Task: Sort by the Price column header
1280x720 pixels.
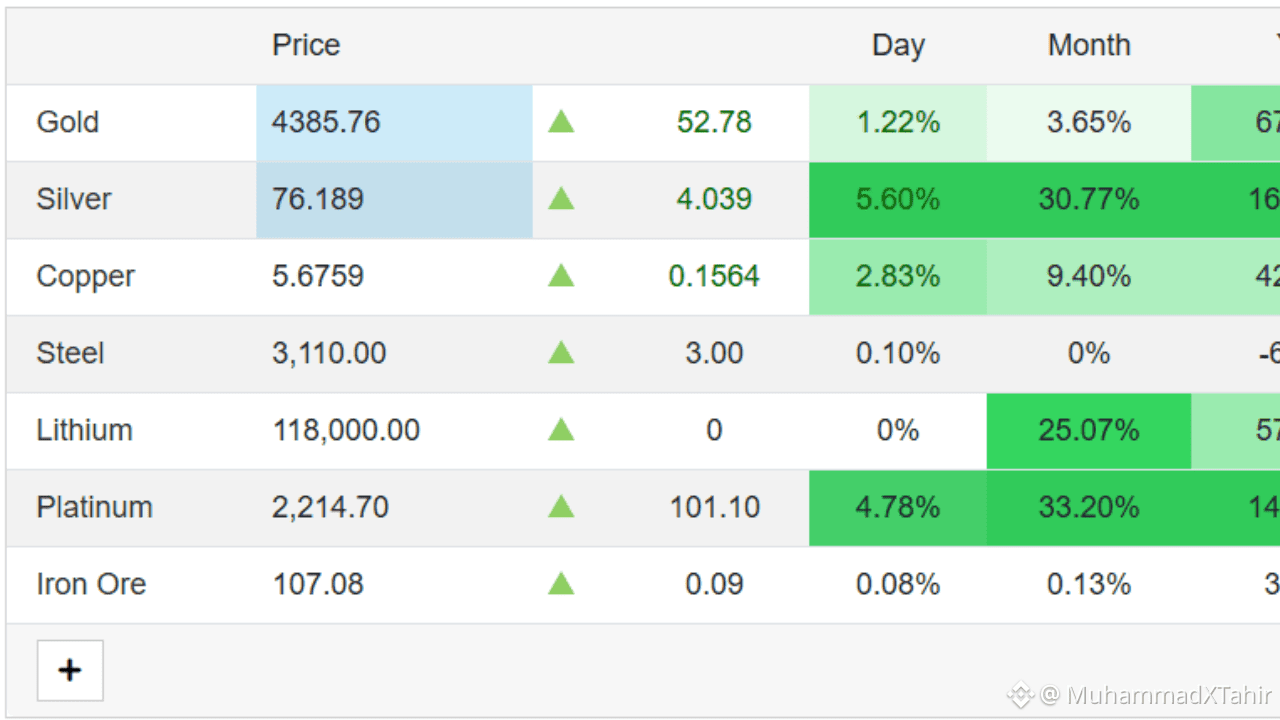Action: coord(306,45)
